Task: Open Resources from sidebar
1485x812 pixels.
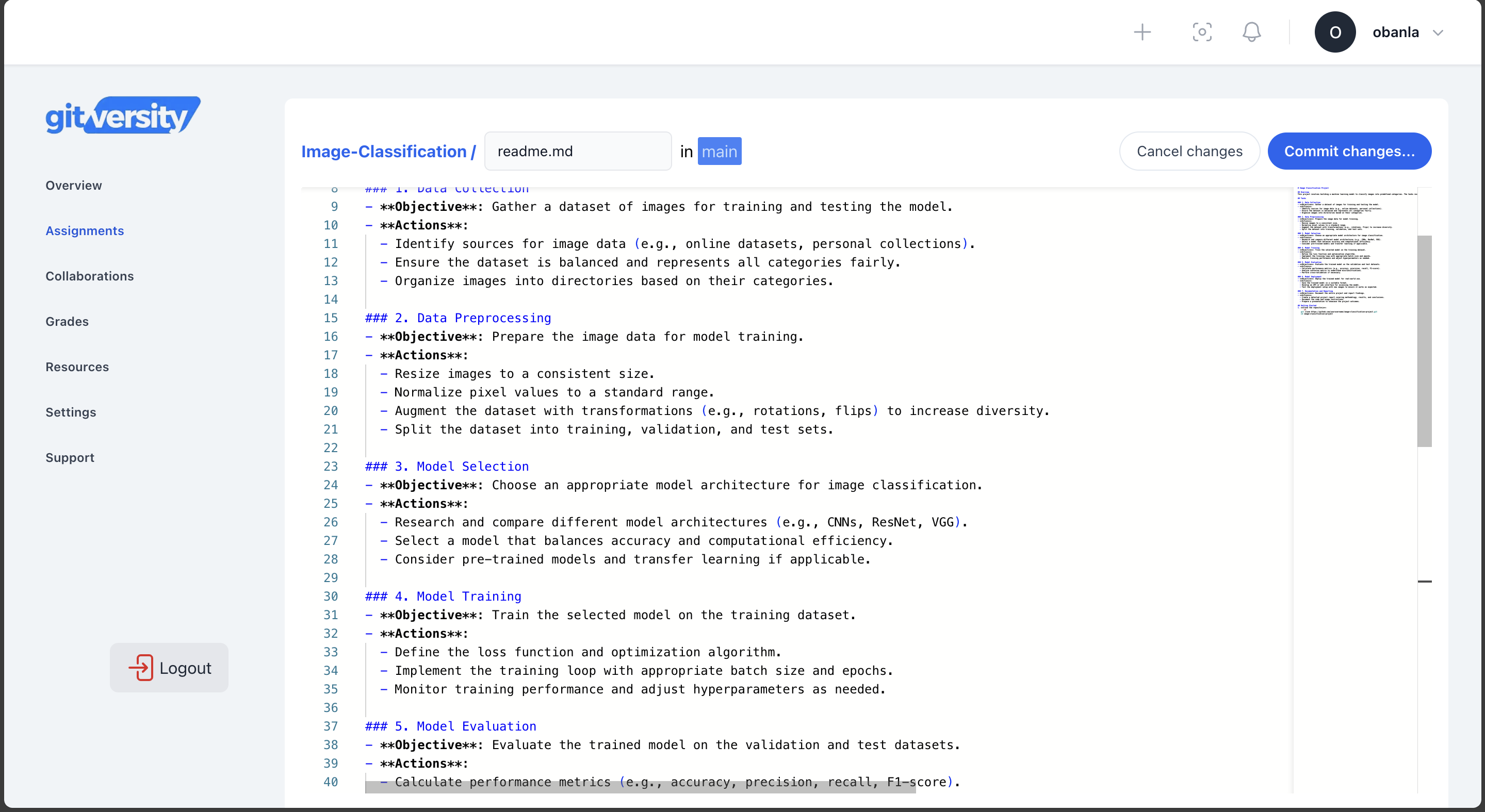Action: pyautogui.click(x=77, y=367)
